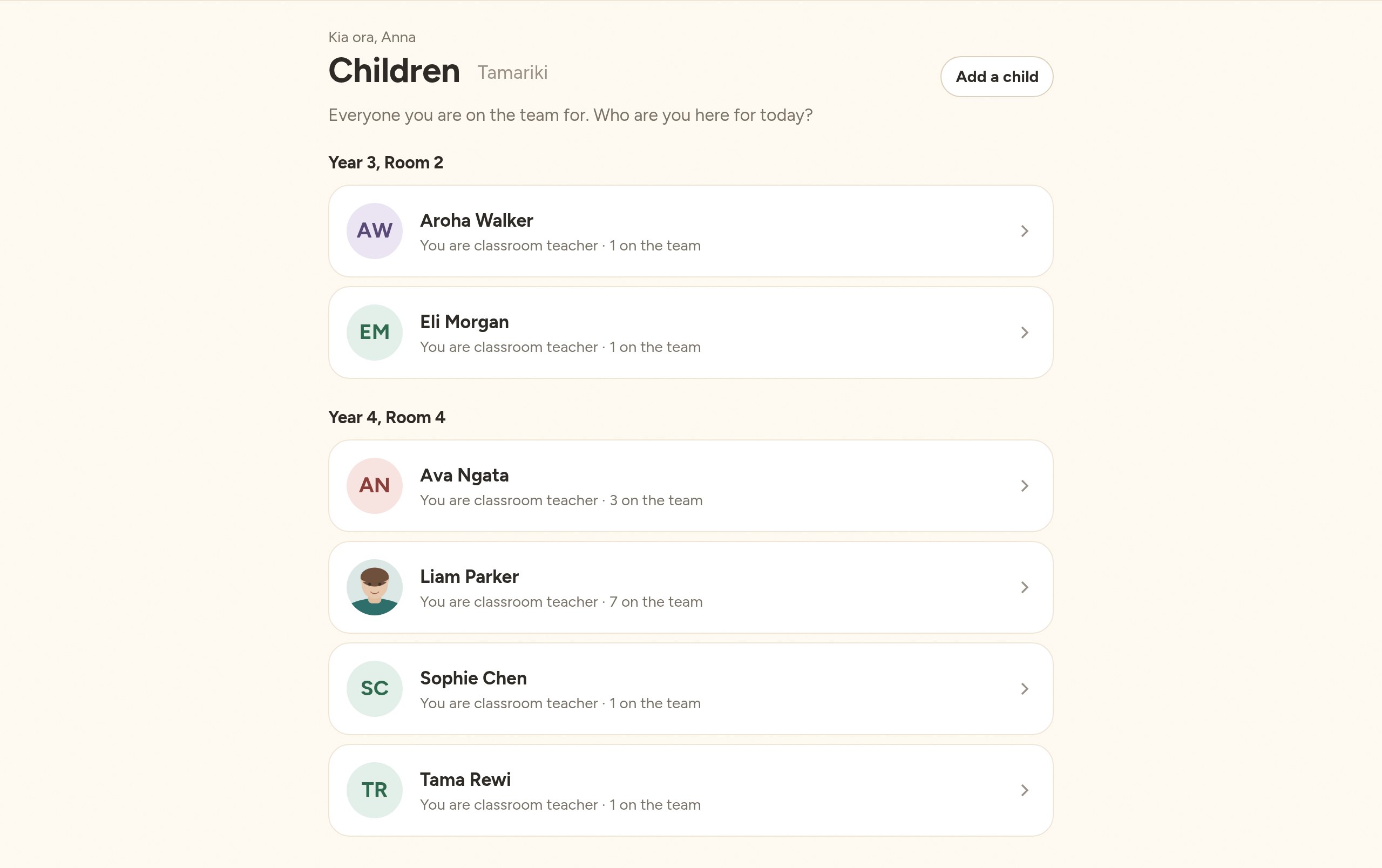The width and height of the screenshot is (1382, 868).
Task: Click the SC avatar for Sophie Chen
Action: (374, 688)
